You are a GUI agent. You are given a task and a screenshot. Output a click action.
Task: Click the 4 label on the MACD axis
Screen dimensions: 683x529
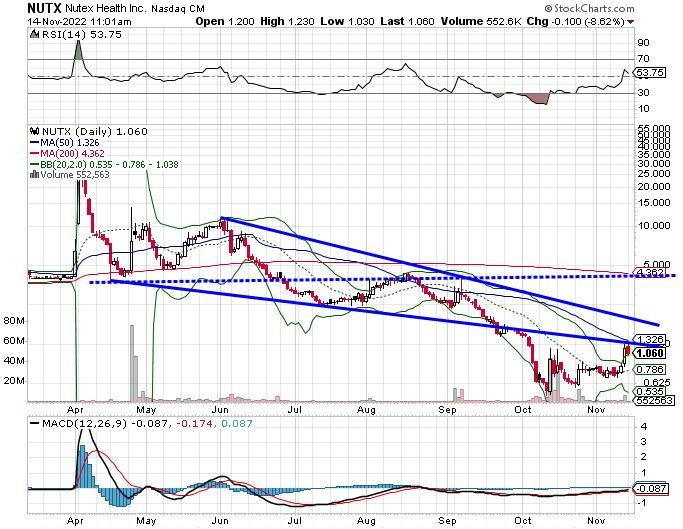coord(644,427)
